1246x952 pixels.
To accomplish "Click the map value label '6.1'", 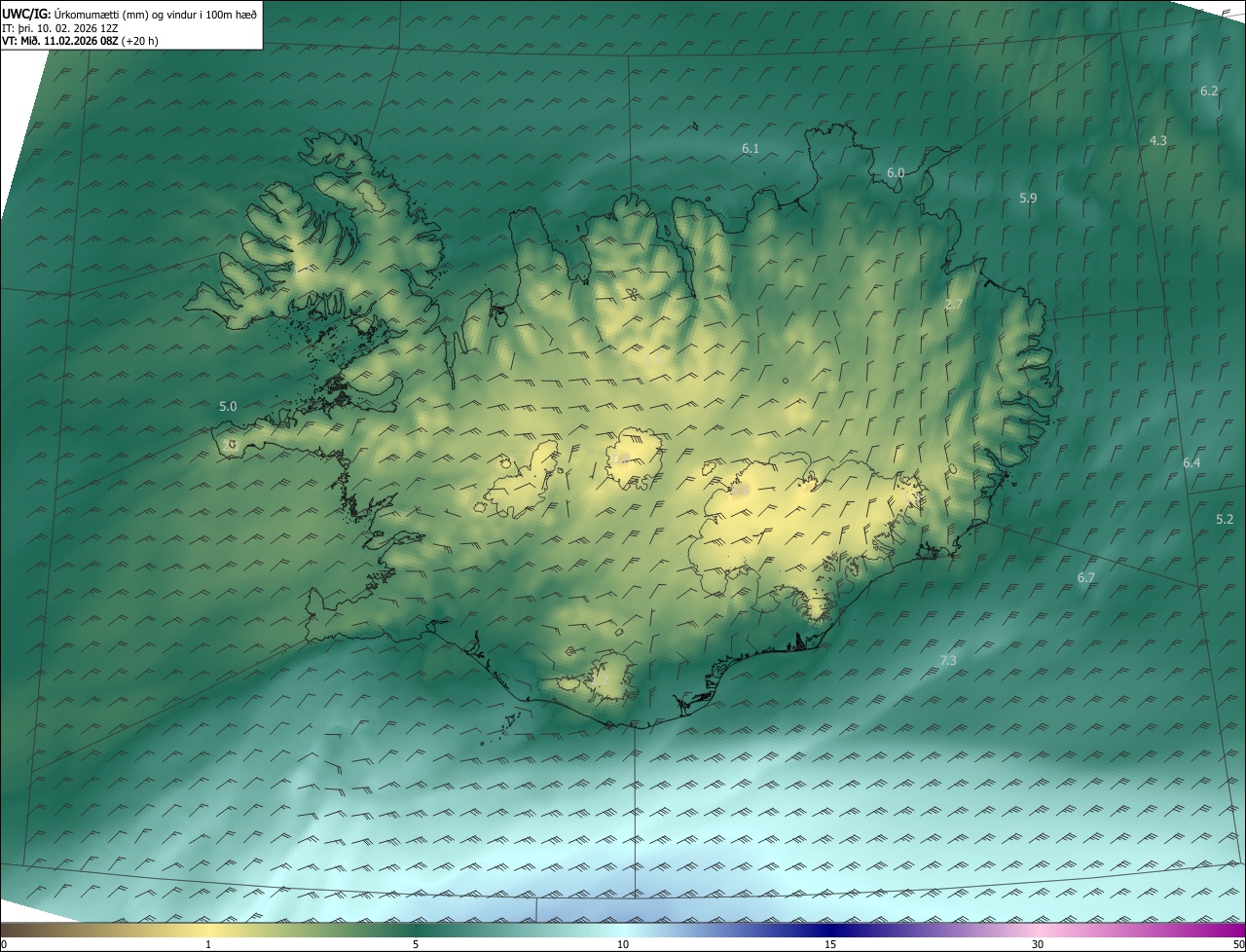I will coord(751,148).
